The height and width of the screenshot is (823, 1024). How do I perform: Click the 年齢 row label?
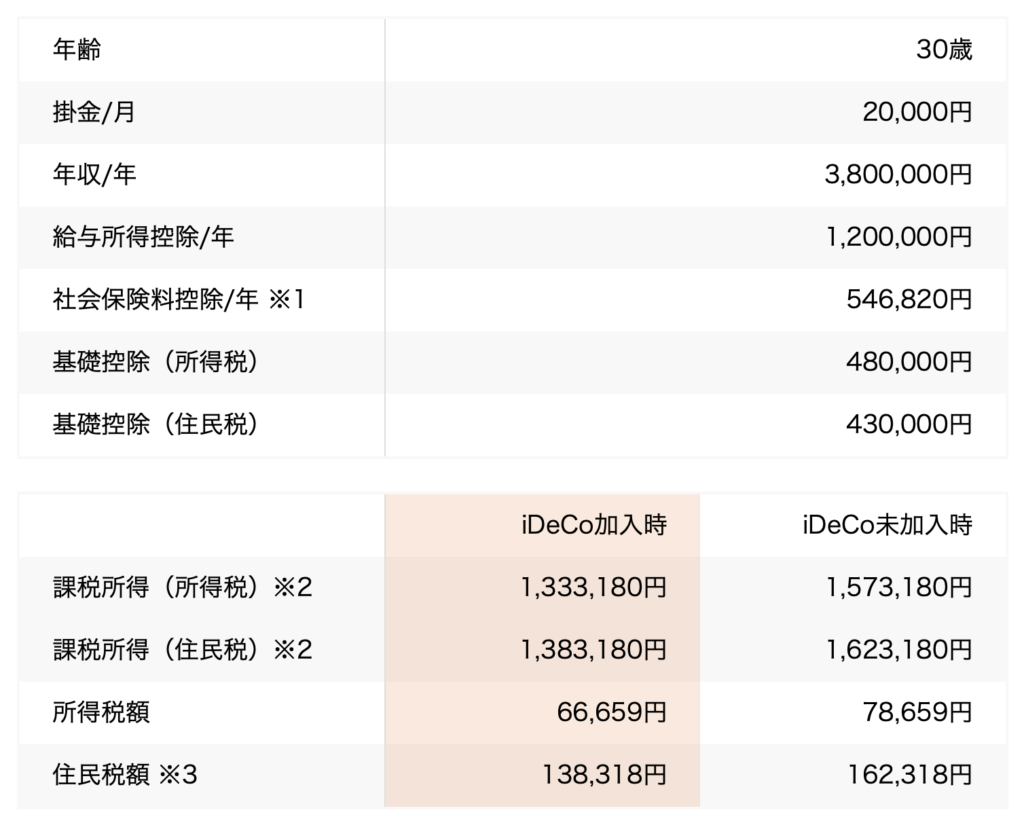pos(77,50)
